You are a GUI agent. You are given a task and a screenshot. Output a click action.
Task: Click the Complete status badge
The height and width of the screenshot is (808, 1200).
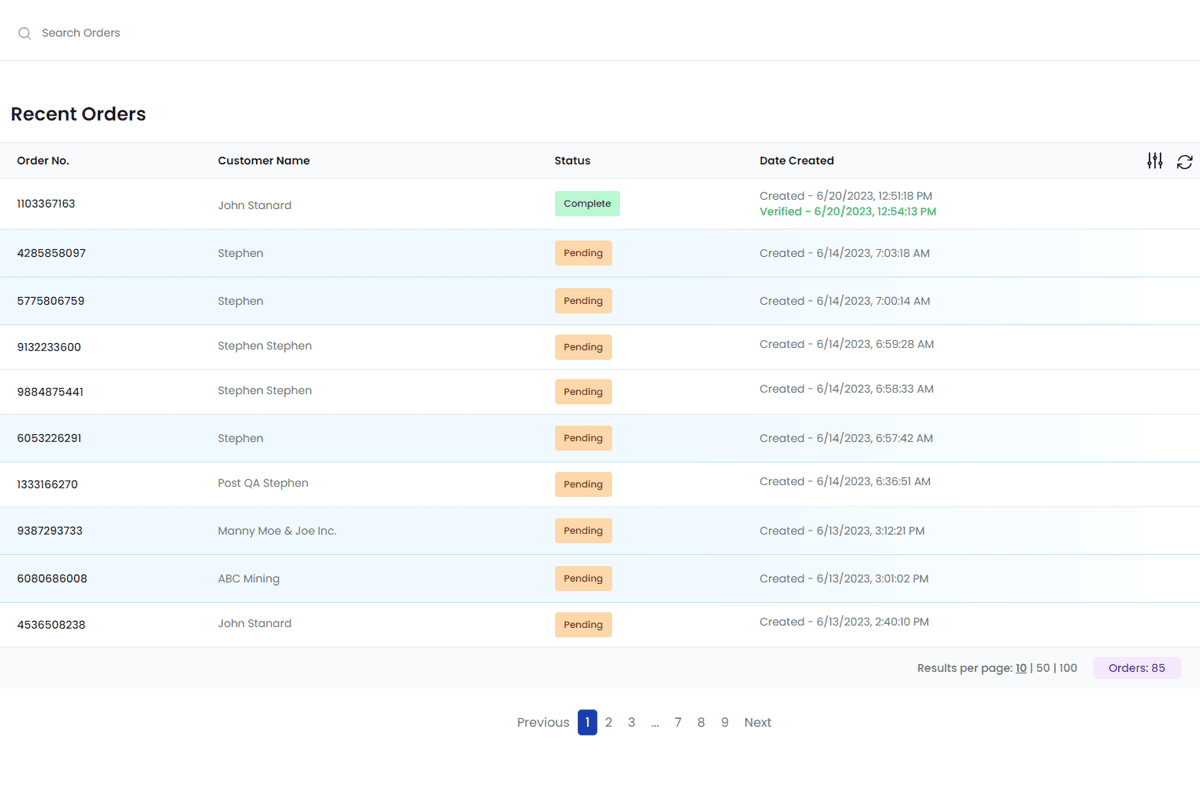(x=587, y=204)
